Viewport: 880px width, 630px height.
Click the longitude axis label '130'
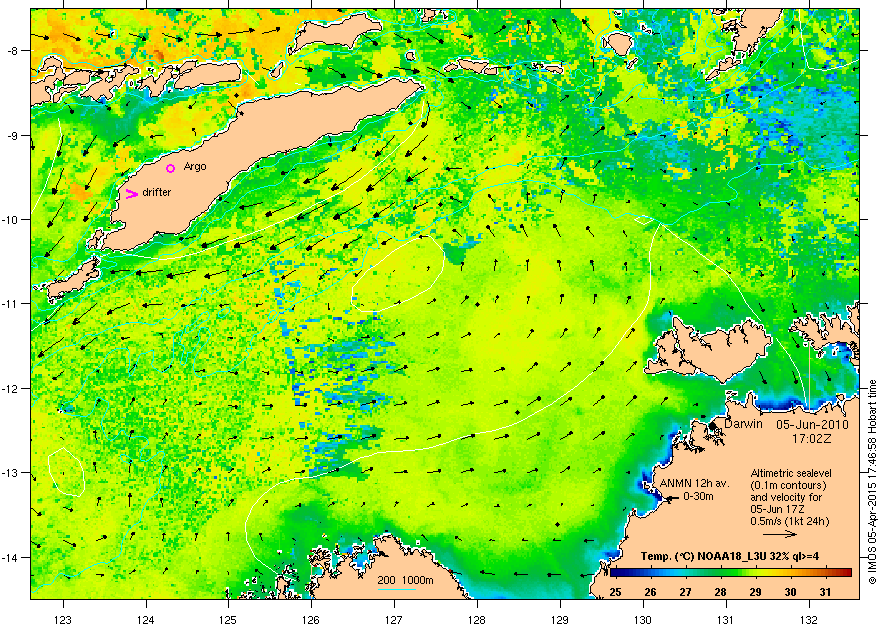click(x=643, y=619)
